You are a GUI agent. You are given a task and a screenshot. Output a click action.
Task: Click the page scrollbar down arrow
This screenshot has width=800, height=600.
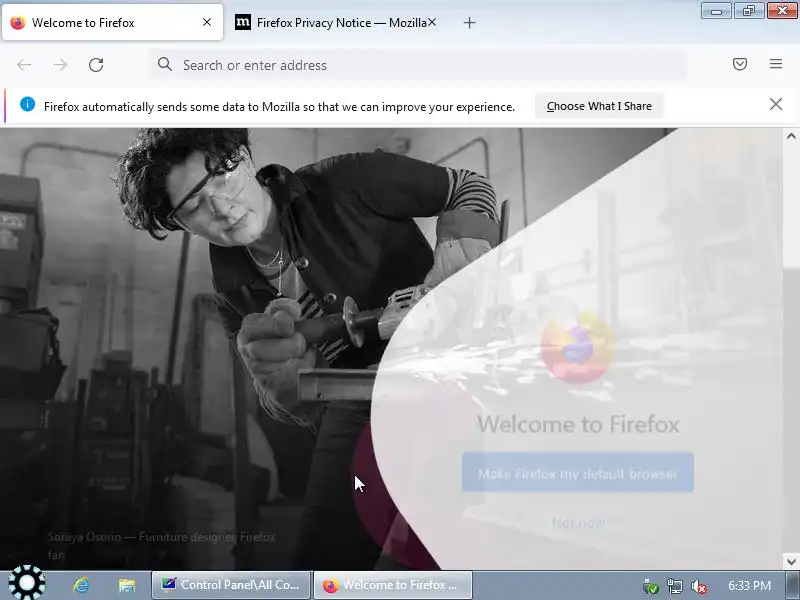791,562
